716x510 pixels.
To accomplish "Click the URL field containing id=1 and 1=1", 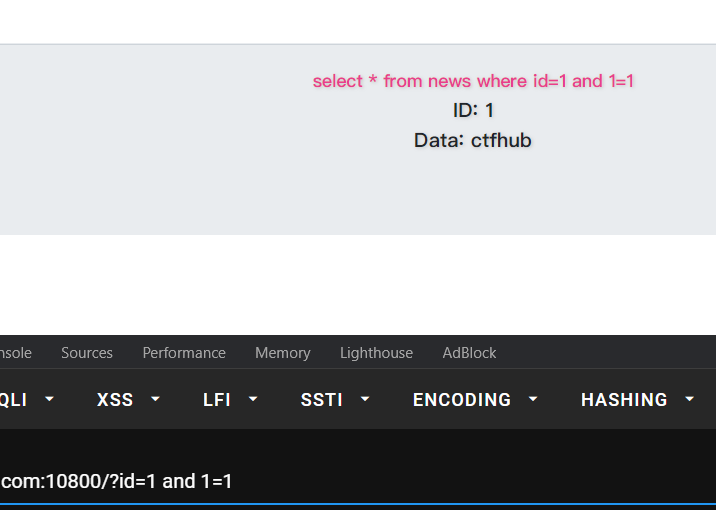I will tap(358, 481).
